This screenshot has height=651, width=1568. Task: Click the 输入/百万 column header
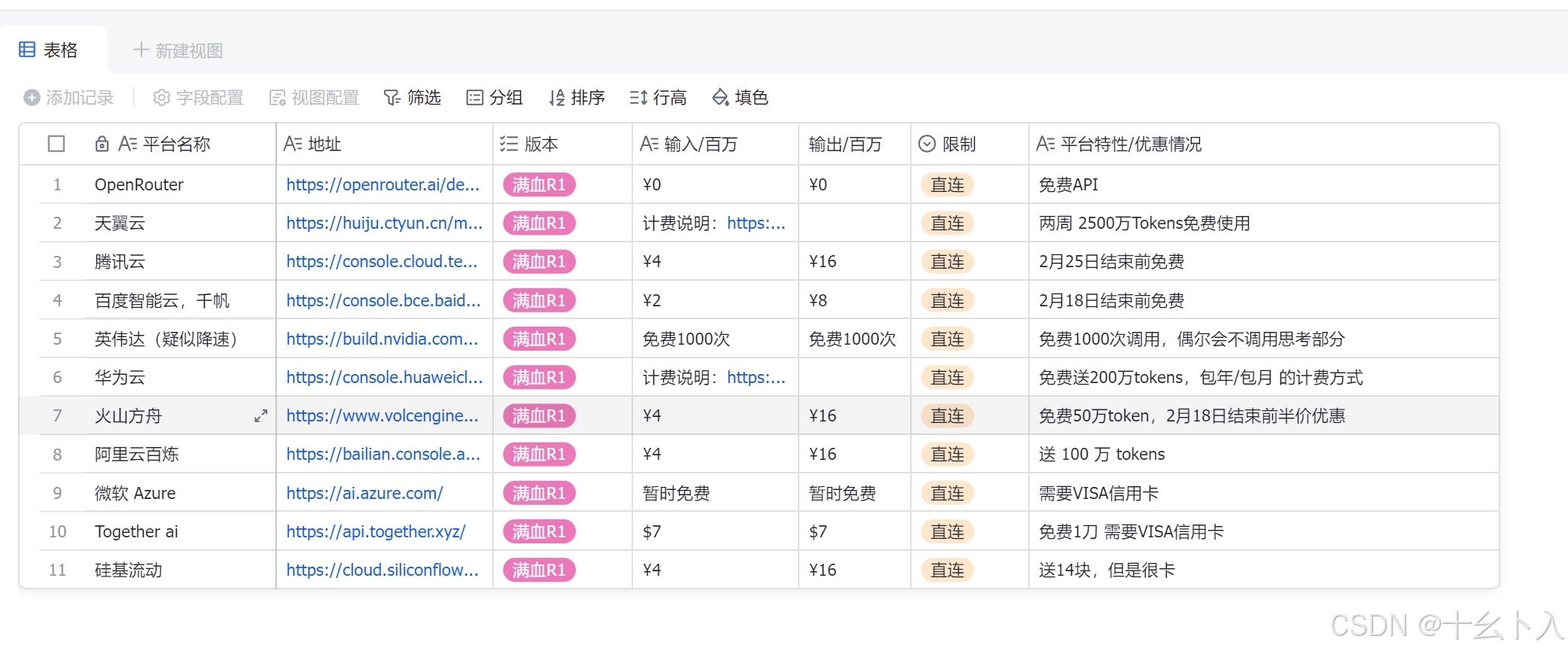[715, 144]
